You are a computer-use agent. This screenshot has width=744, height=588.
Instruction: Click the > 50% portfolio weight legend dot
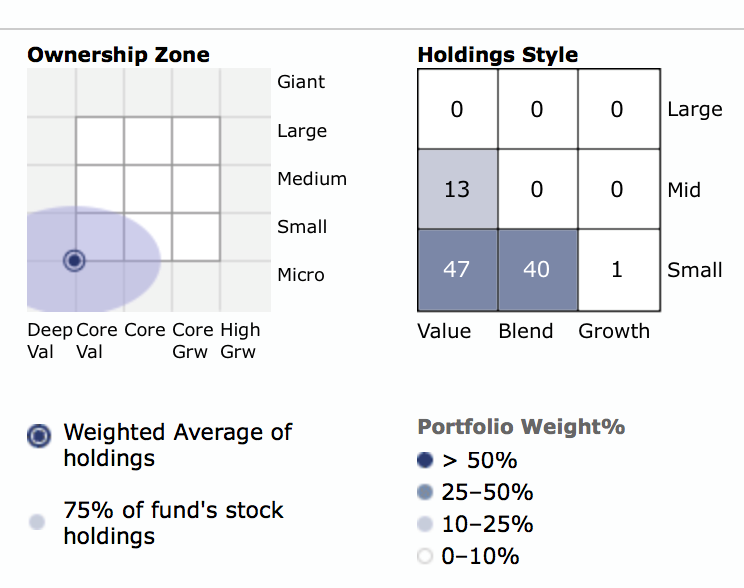[x=425, y=461]
